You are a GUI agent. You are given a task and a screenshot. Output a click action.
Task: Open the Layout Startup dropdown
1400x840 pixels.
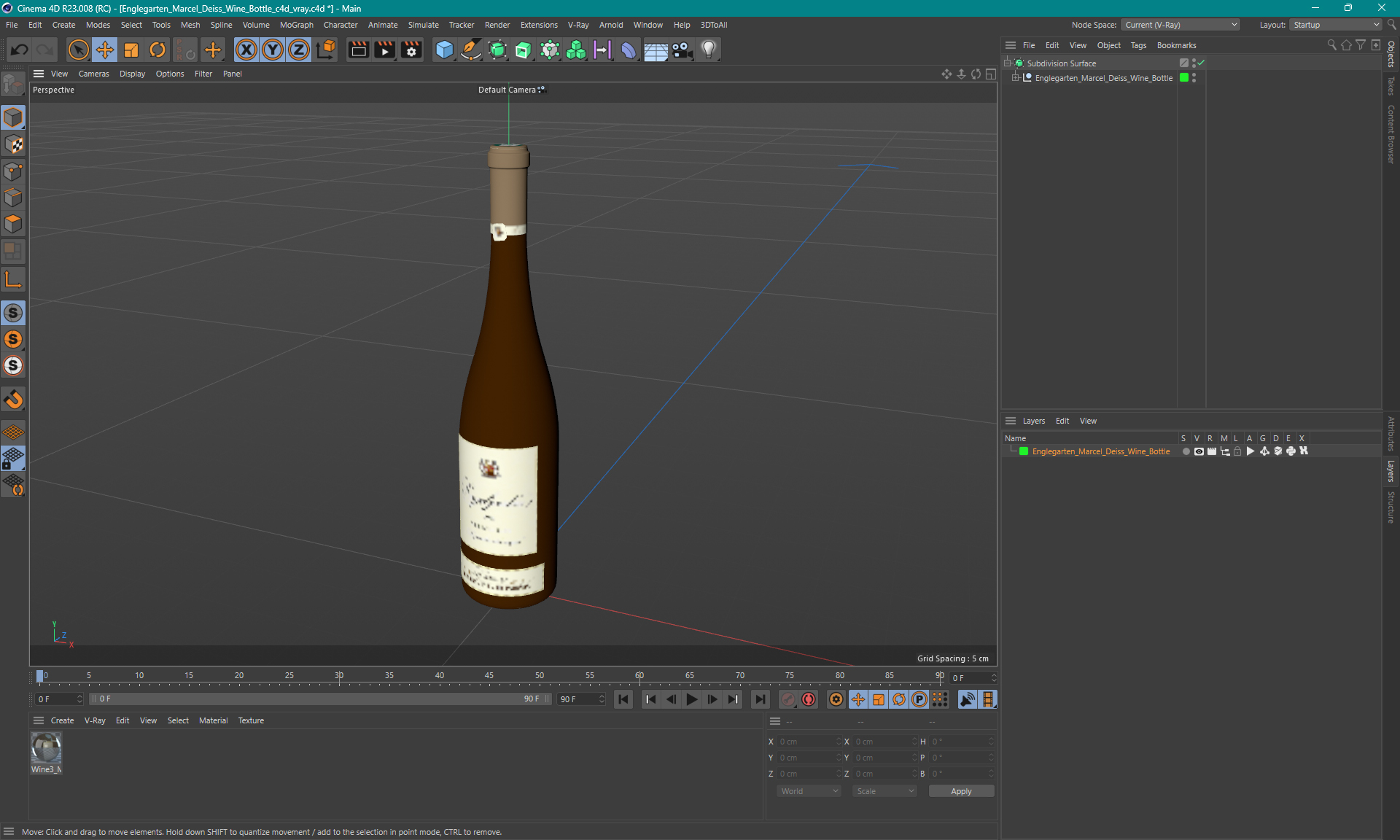point(1337,25)
